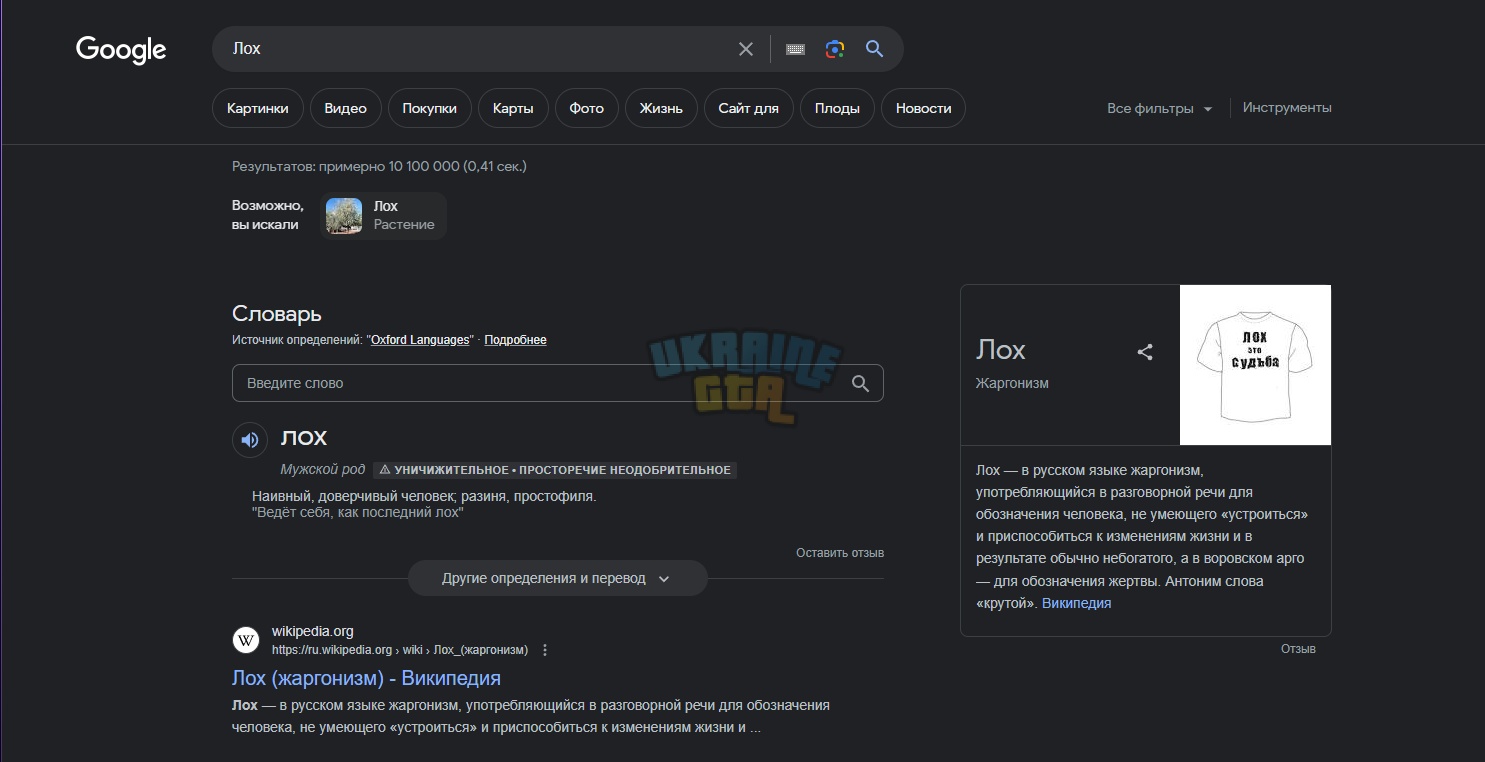Play pronunciation of the word лох
The width and height of the screenshot is (1485, 762).
pos(250,440)
